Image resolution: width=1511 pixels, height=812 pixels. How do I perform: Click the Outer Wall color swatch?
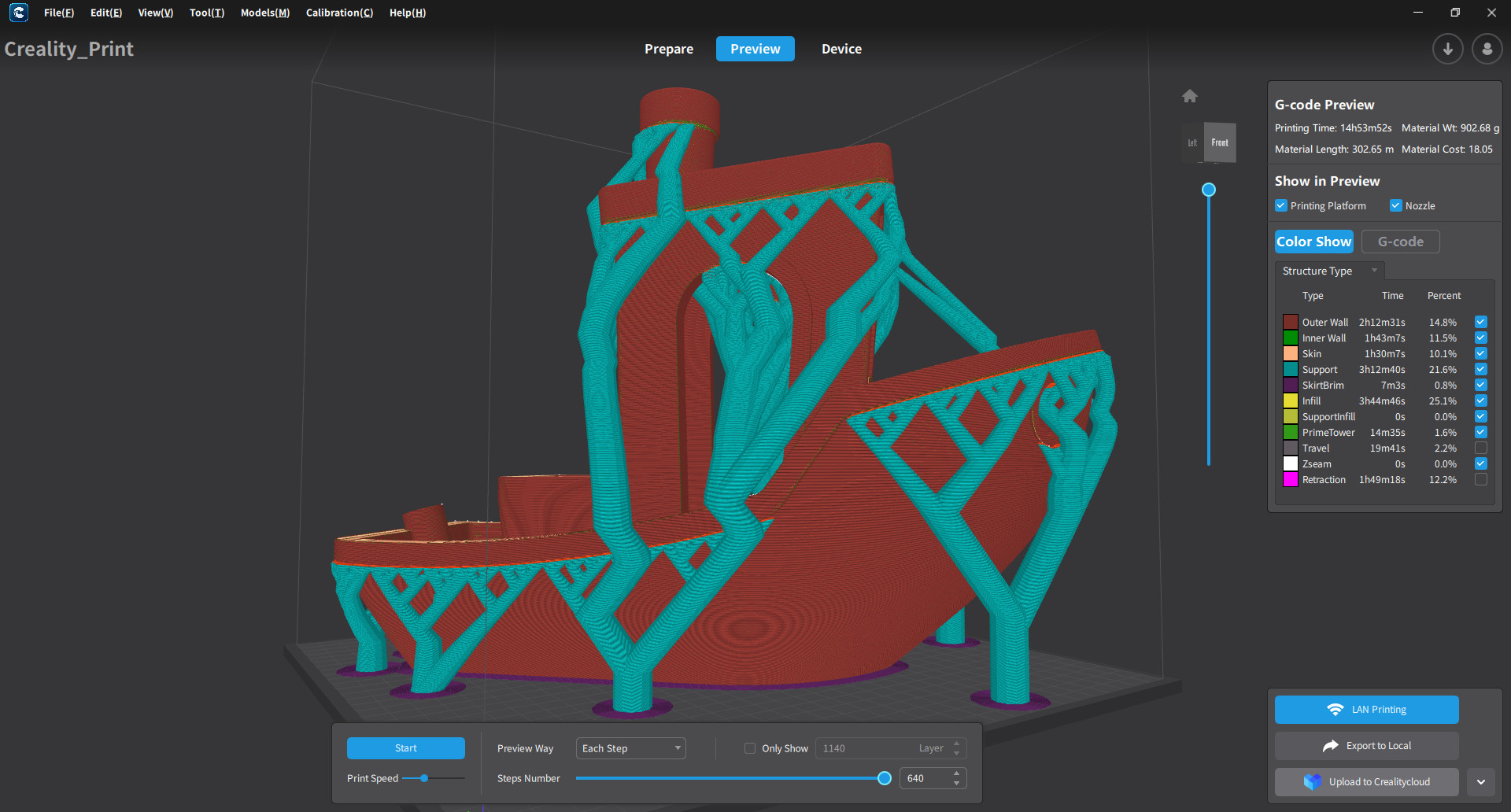1291,322
